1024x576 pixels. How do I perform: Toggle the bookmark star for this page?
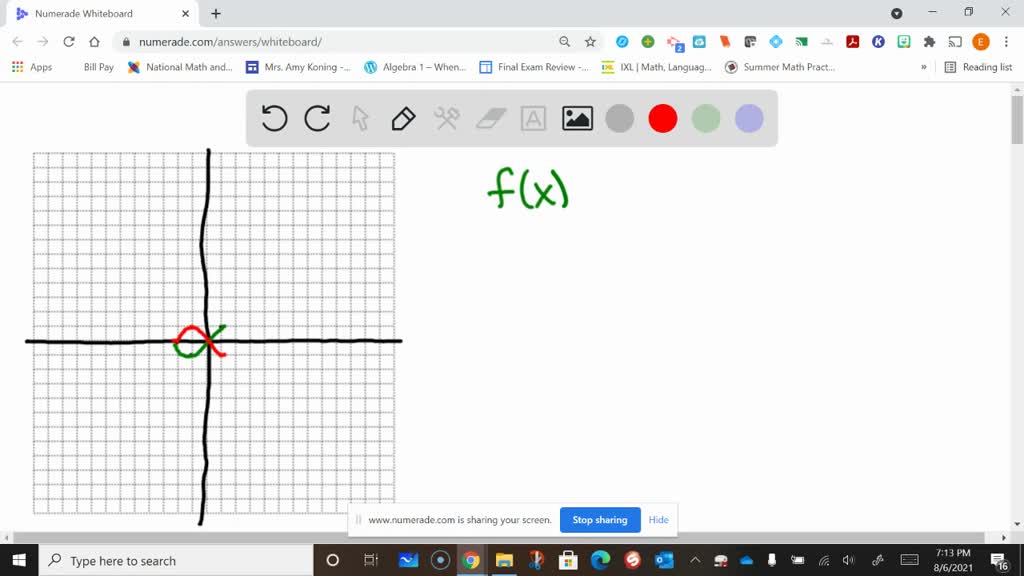590,43
